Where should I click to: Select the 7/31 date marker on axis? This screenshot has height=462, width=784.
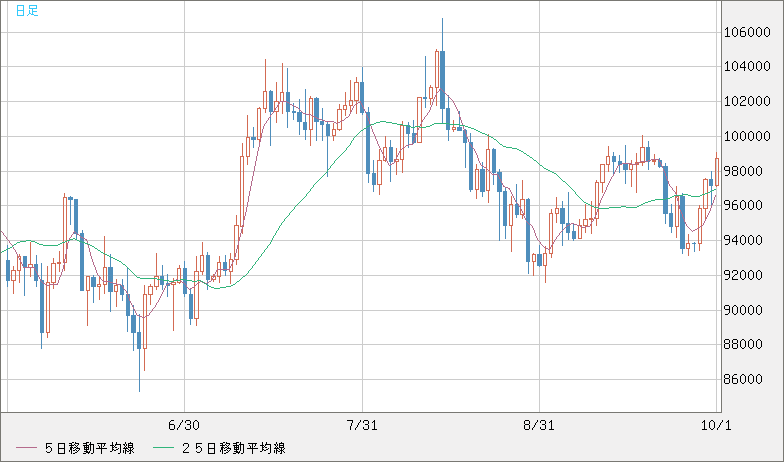coord(361,424)
